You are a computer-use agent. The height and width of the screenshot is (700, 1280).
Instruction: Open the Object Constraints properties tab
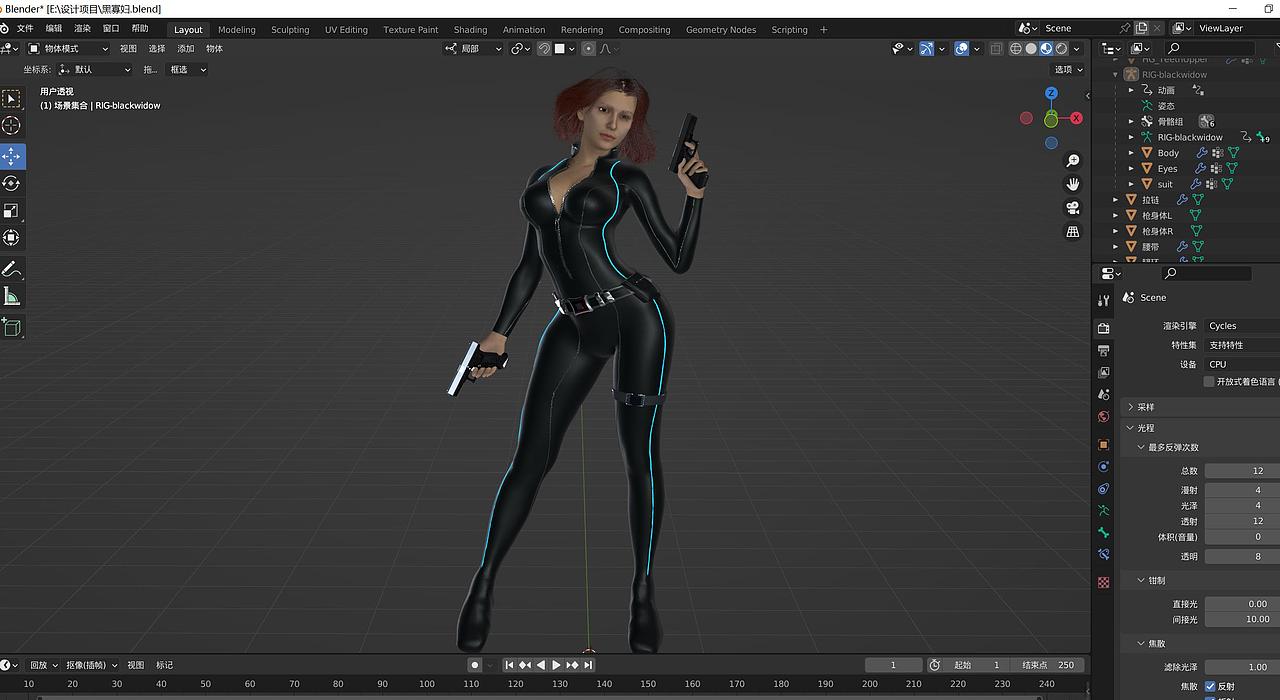click(1103, 489)
